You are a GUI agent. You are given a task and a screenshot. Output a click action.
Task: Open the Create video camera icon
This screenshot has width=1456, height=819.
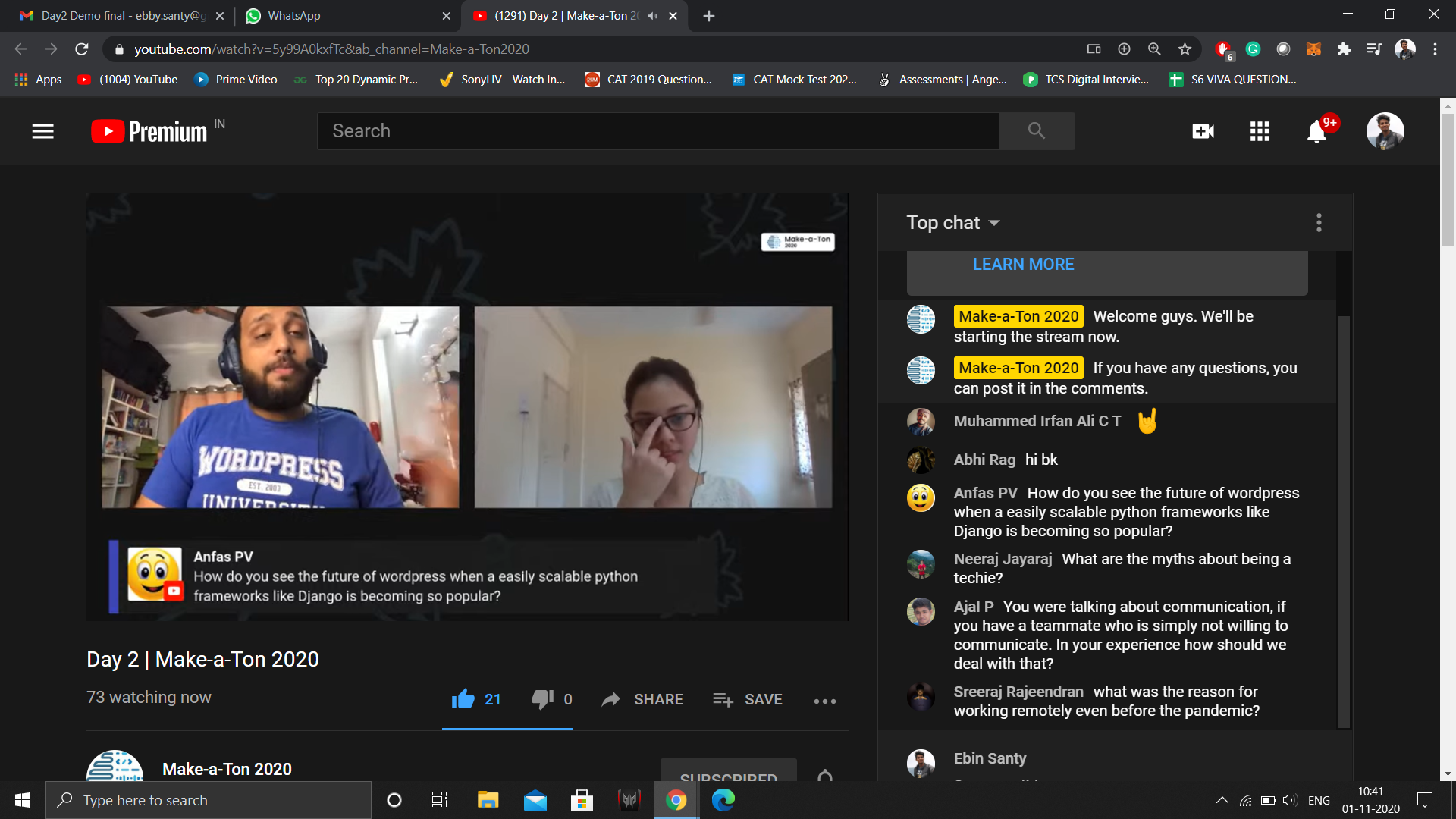[1203, 131]
